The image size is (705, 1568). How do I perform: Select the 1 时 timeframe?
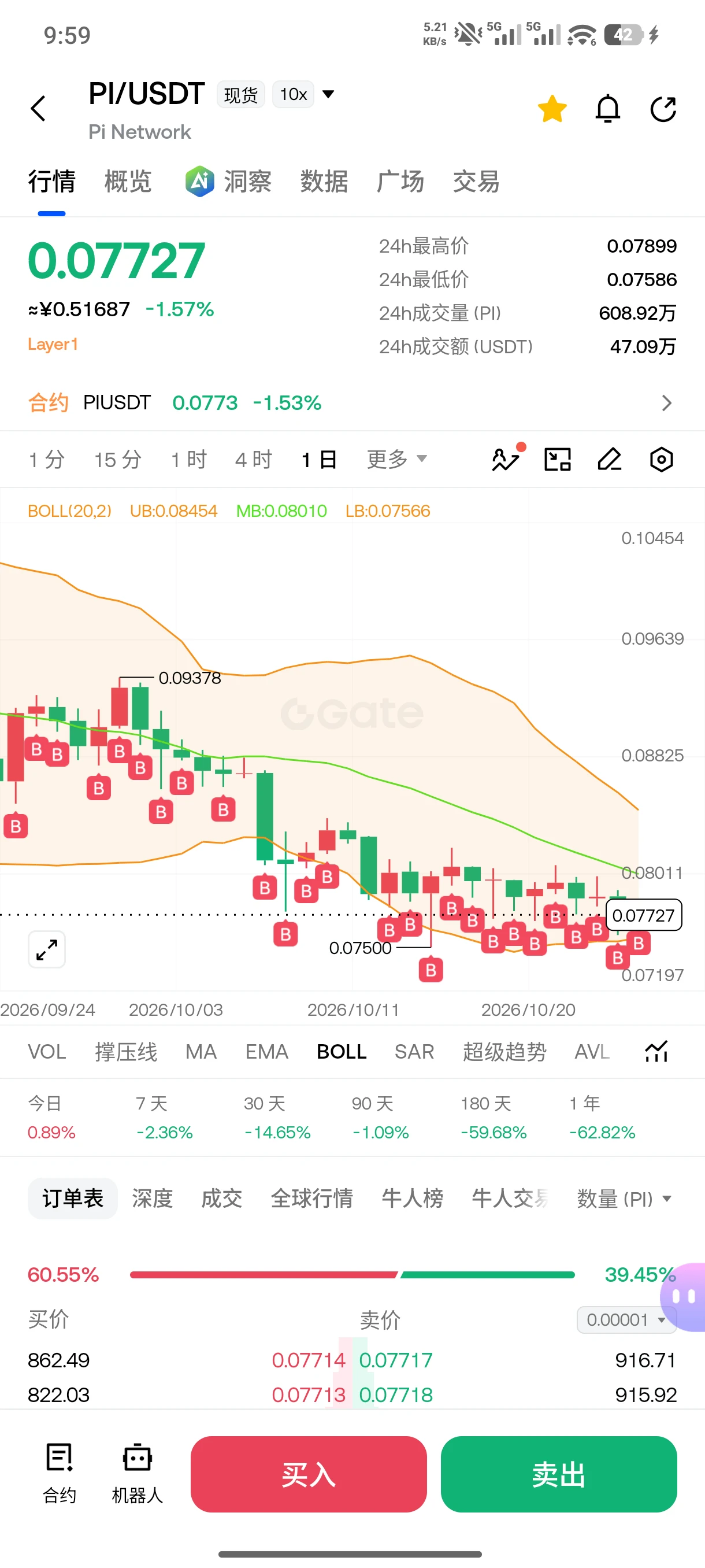pos(188,460)
